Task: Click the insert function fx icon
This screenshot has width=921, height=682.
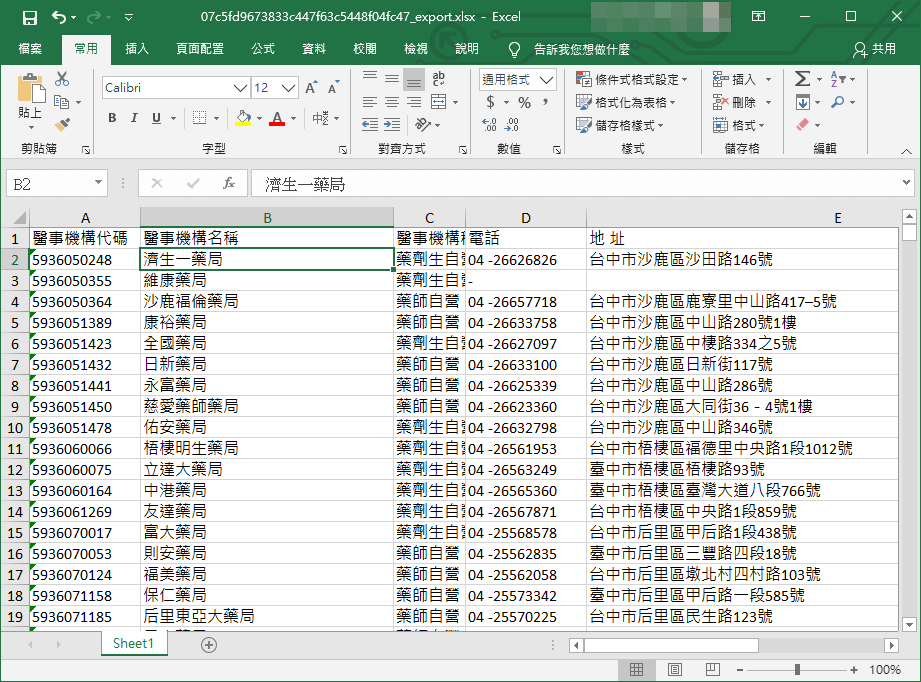Action: 228,184
